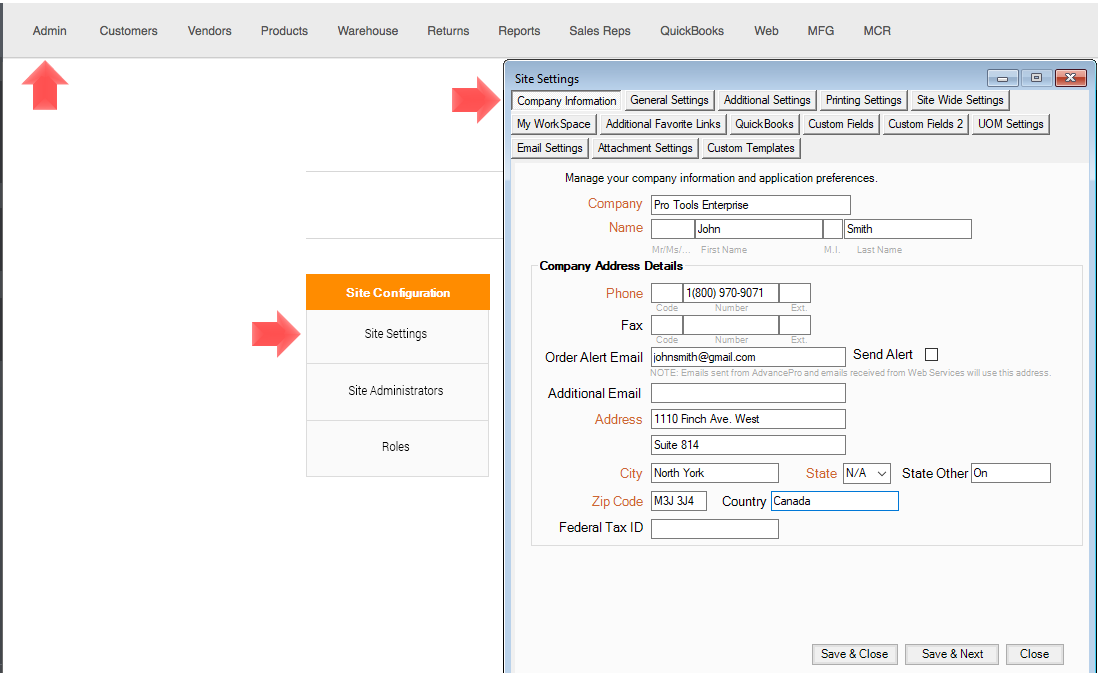
Task: Select the UOM Settings tab
Action: point(1010,124)
